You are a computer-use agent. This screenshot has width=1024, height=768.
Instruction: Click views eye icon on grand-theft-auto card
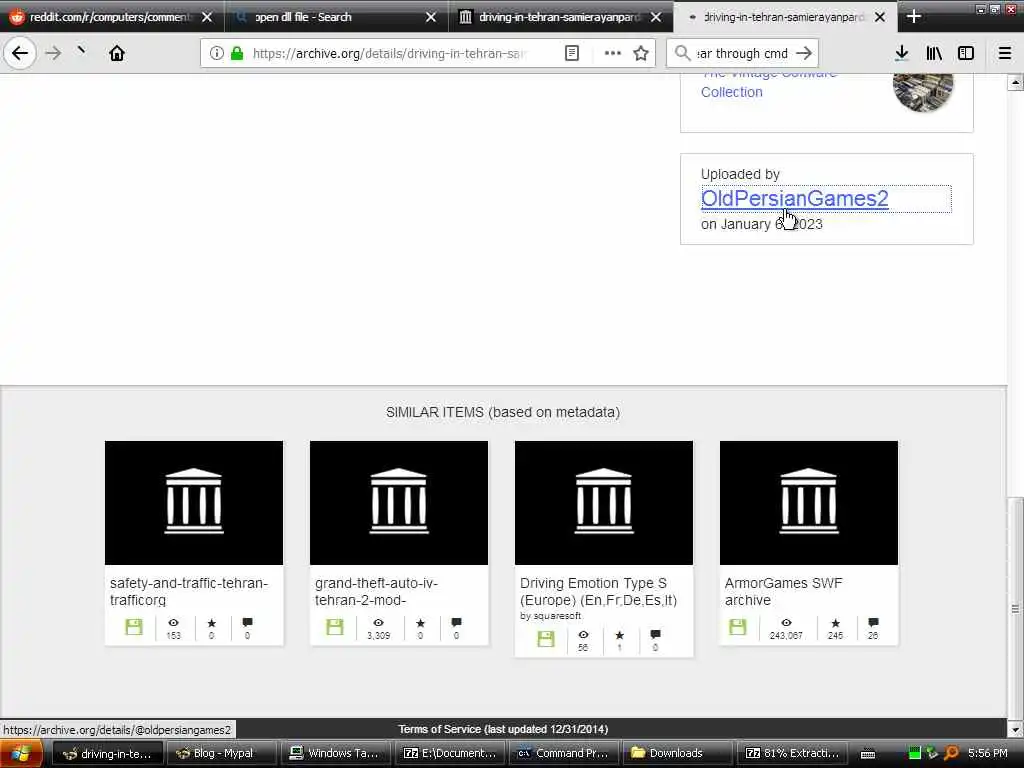click(378, 623)
